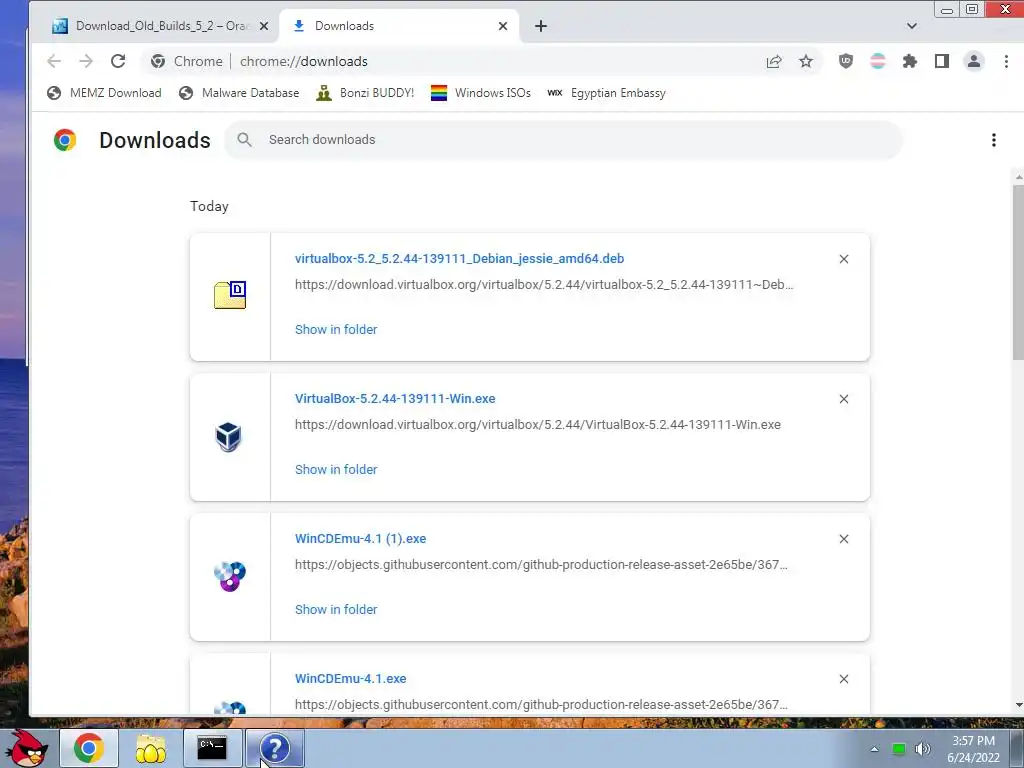1024x768 pixels.
Task: Click the Angry Birds Start button
Action: click(27, 748)
